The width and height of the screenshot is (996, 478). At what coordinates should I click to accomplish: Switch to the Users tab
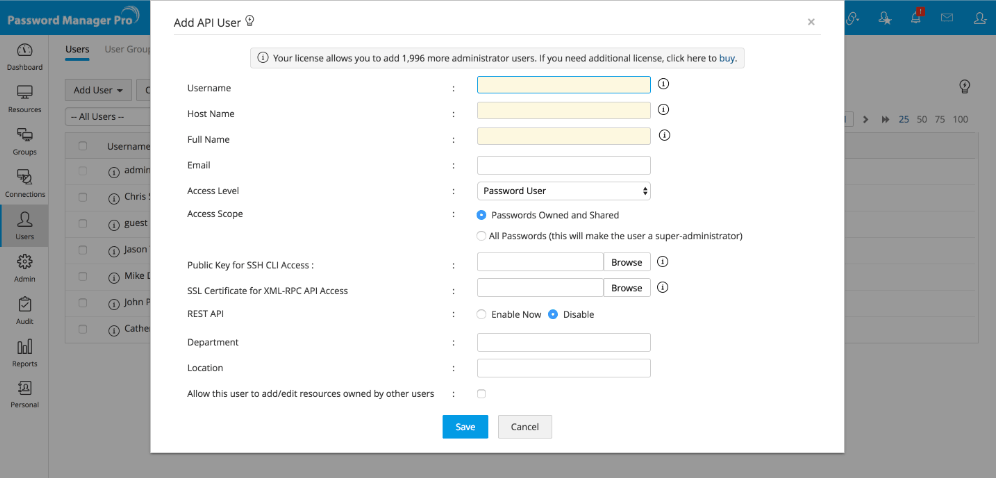77,49
